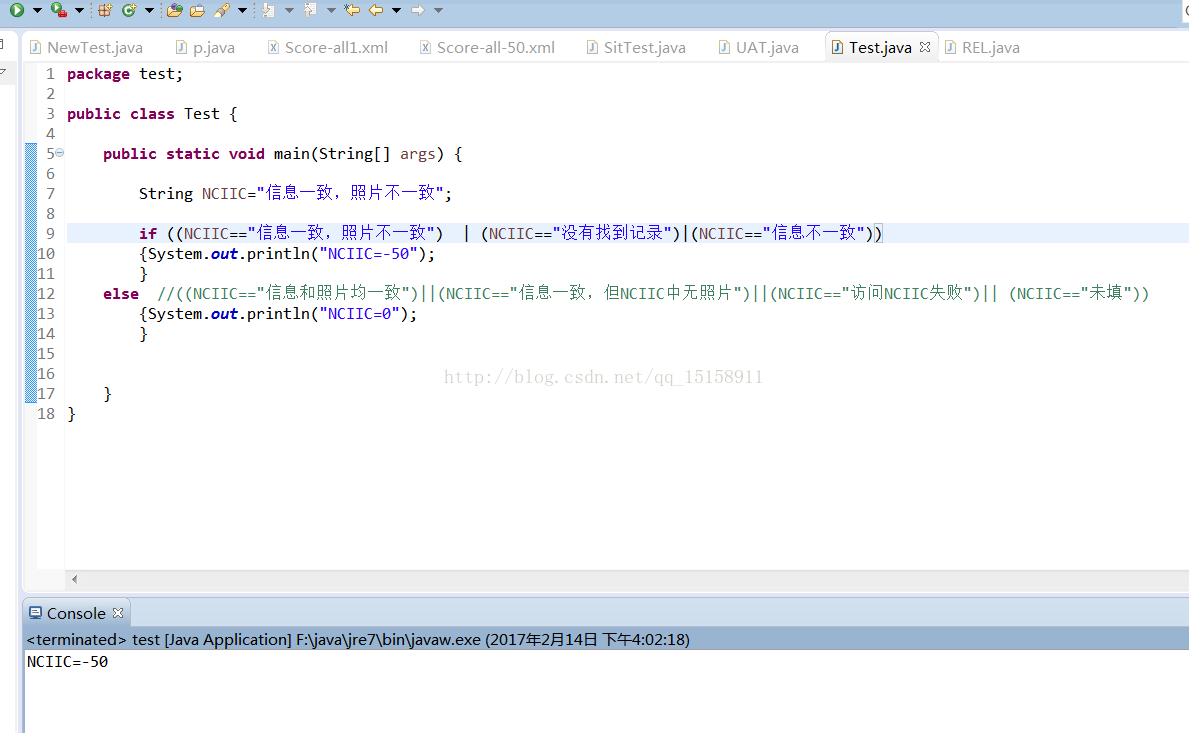Click the Search flashlight icon
Image resolution: width=1189 pixels, height=733 pixels.
click(x=221, y=10)
